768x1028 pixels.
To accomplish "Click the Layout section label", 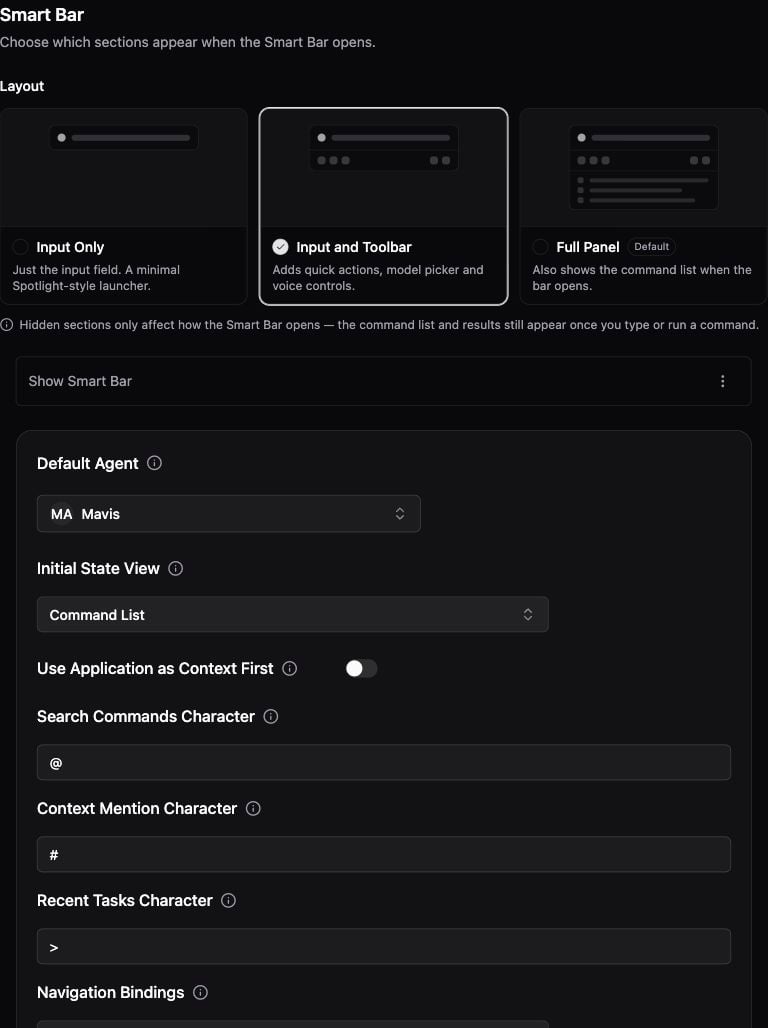I will click(x=22, y=86).
